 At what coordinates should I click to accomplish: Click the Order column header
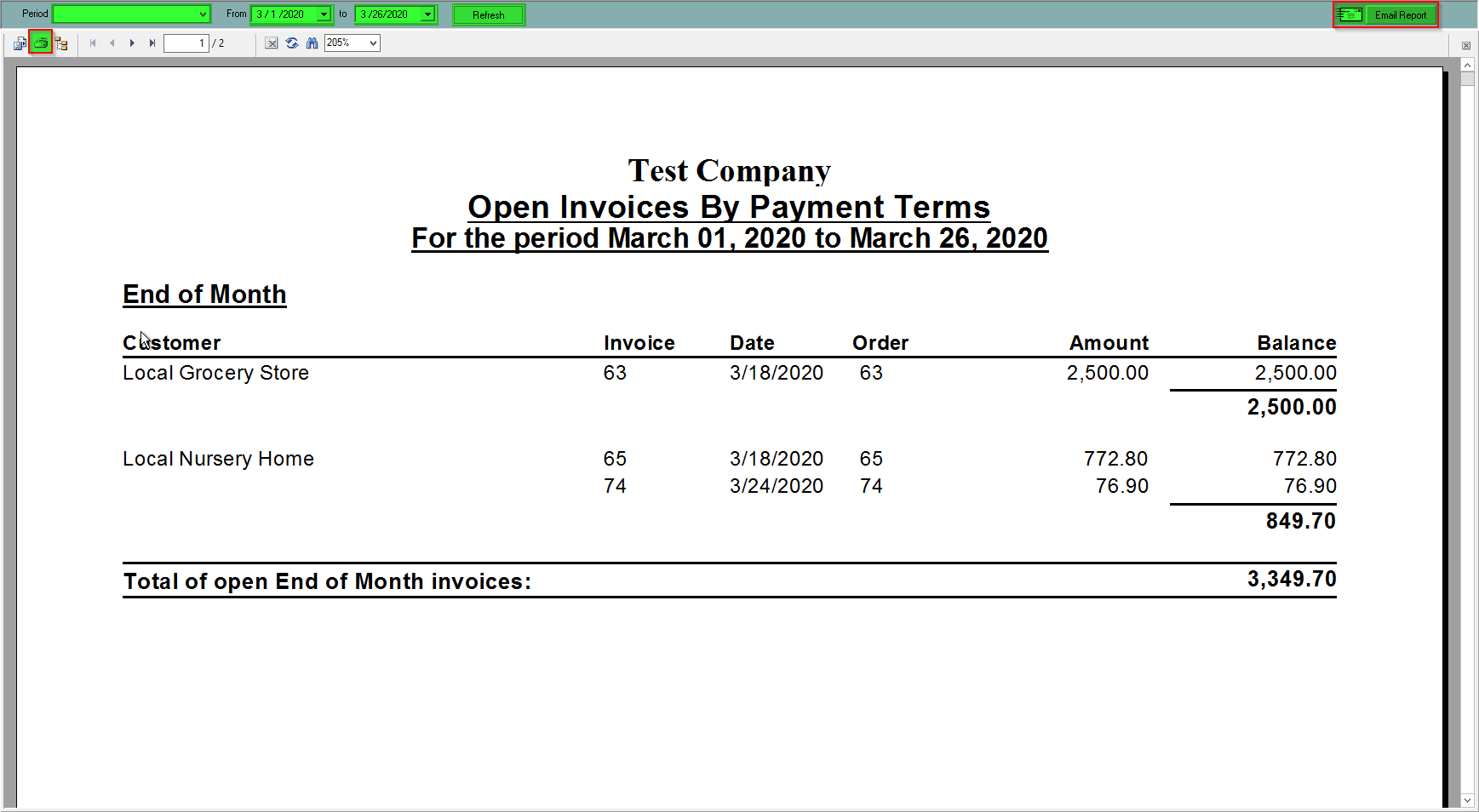(880, 343)
